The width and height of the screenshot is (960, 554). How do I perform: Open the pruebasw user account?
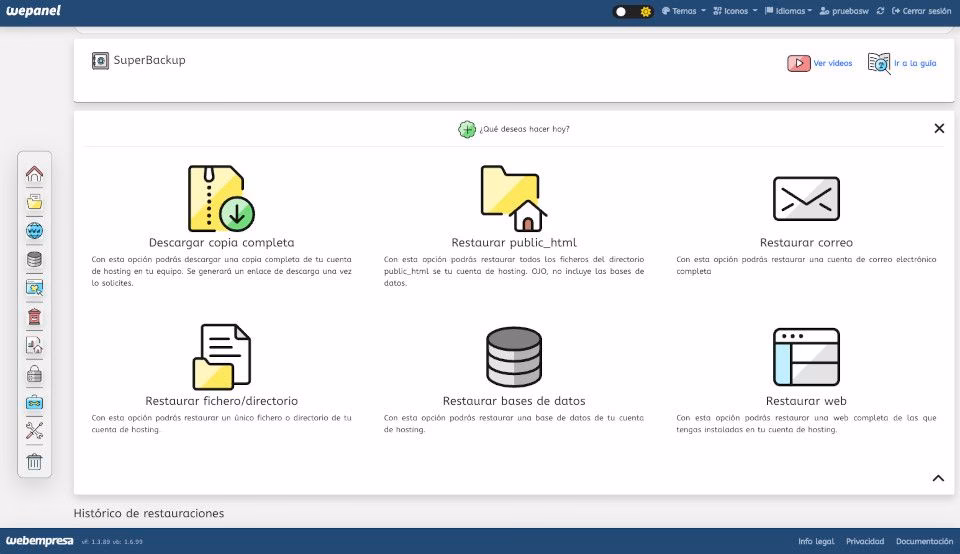[x=844, y=11]
